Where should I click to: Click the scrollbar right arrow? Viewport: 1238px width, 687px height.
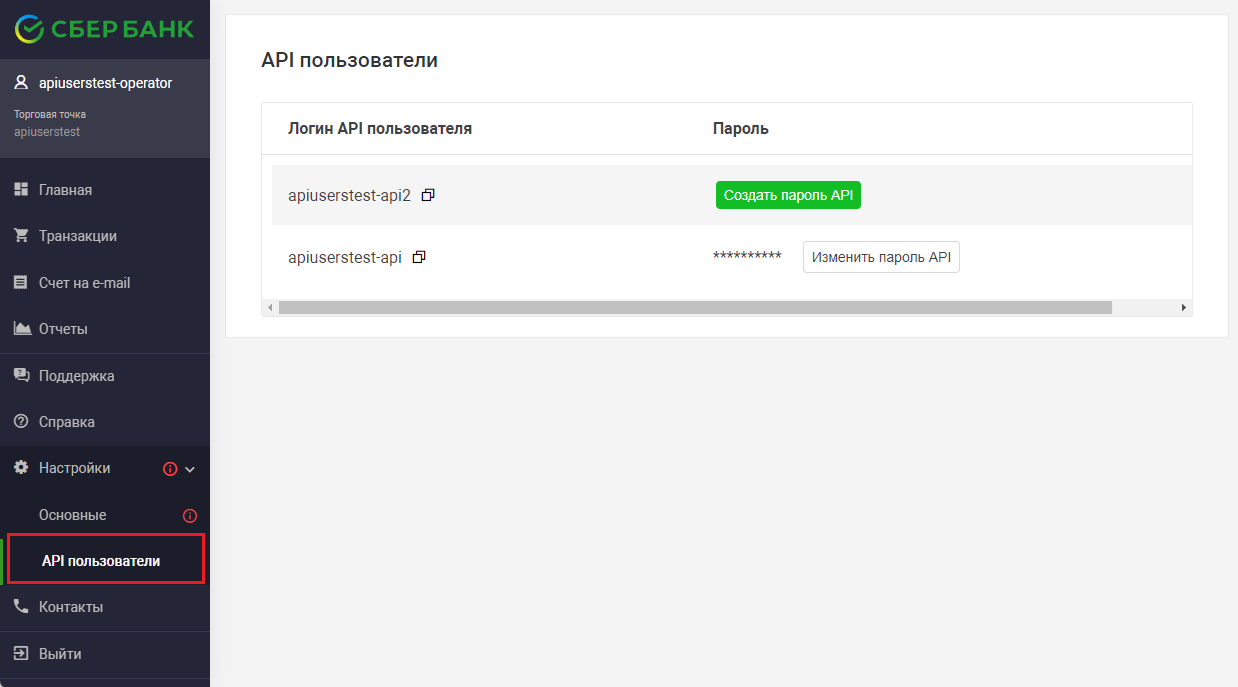click(x=1184, y=307)
